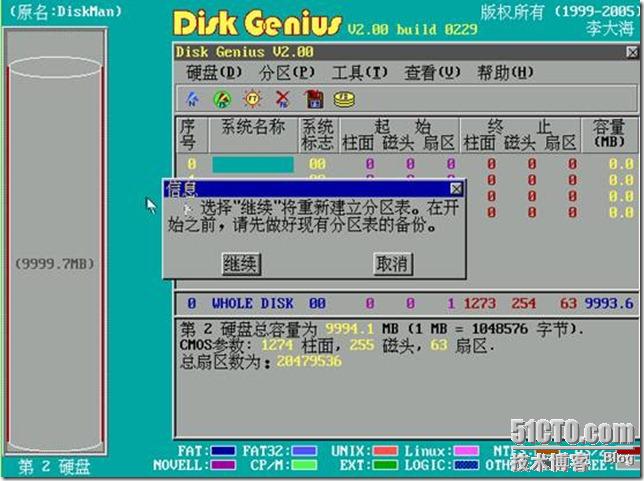Click the FAT32 blue legend swatch
This screenshot has width=644, height=481.
[x=304, y=451]
